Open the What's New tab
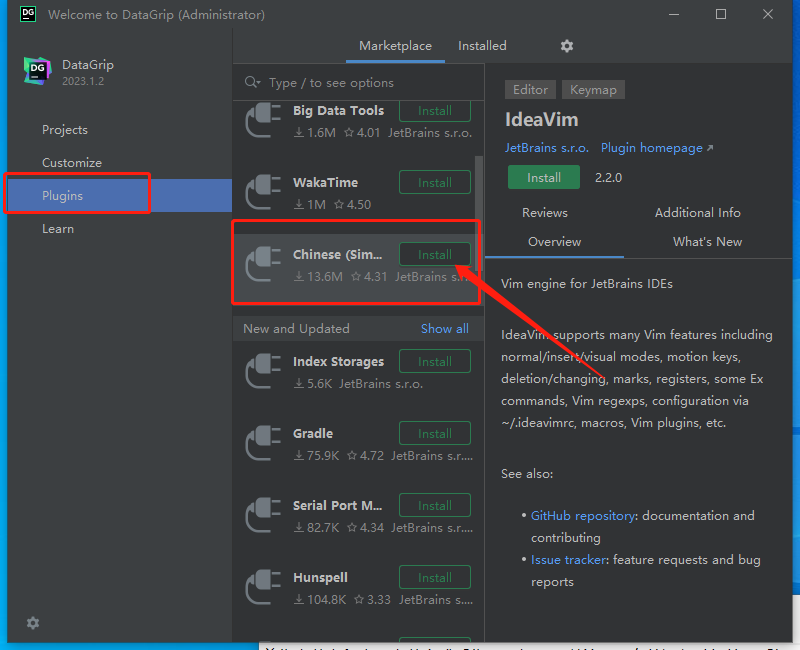Image resolution: width=800 pixels, height=650 pixels. 707,241
